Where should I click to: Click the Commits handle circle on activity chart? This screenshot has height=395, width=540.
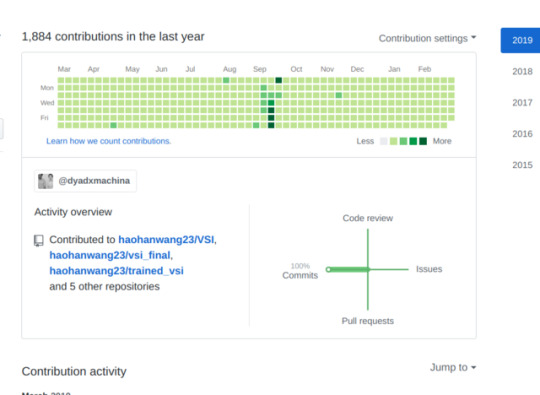click(329, 269)
